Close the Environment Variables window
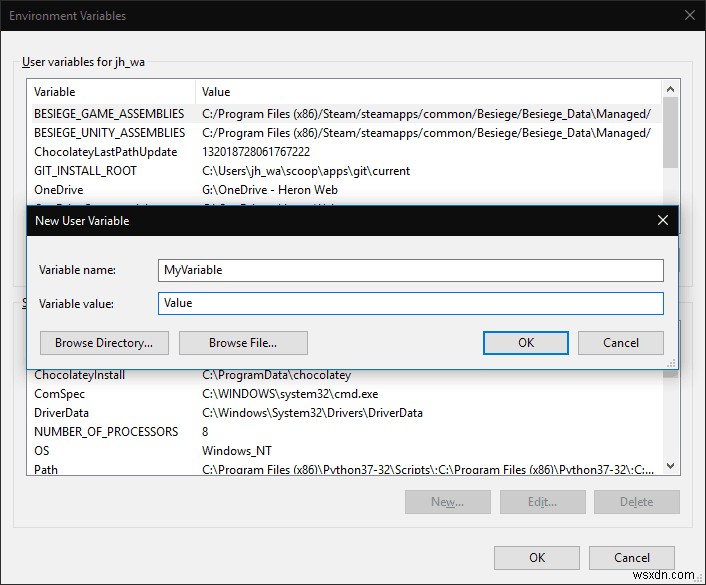The width and height of the screenshot is (706, 585). click(x=689, y=15)
